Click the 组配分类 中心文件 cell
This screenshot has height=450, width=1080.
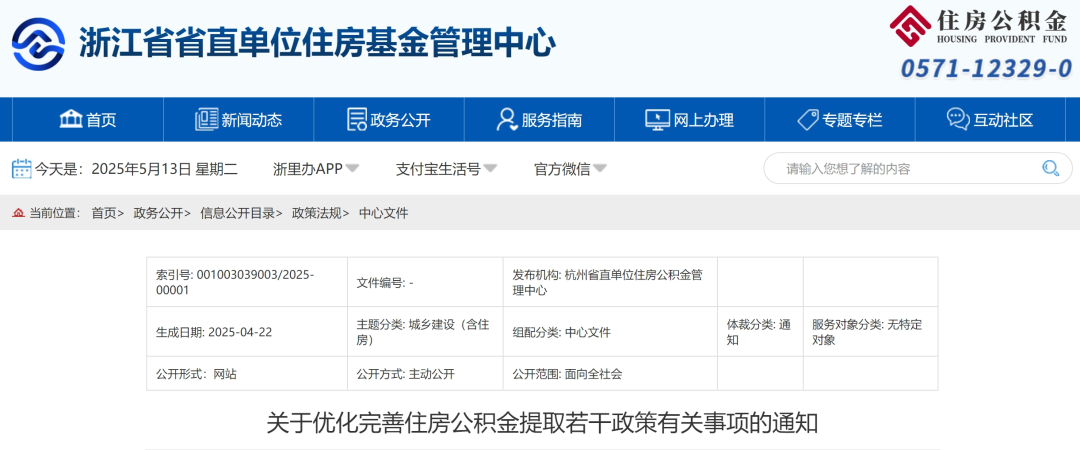[x=610, y=331]
